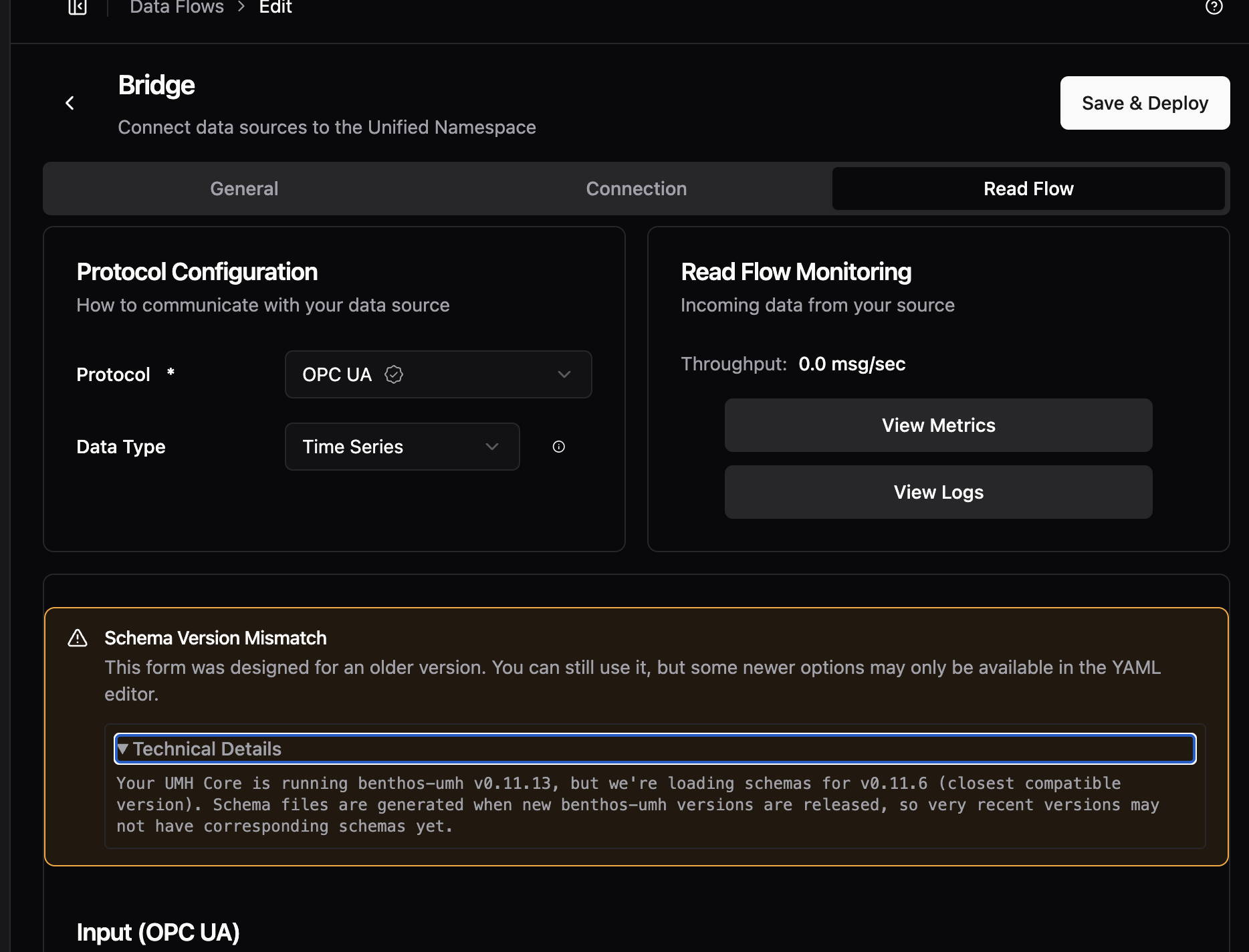Click the Schema Version Mismatch heading

[x=215, y=638]
